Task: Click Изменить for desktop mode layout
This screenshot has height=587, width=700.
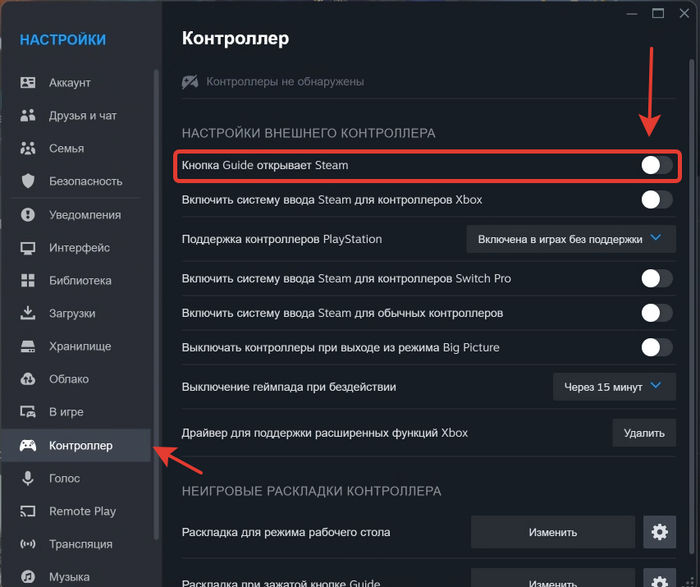Action: click(553, 532)
